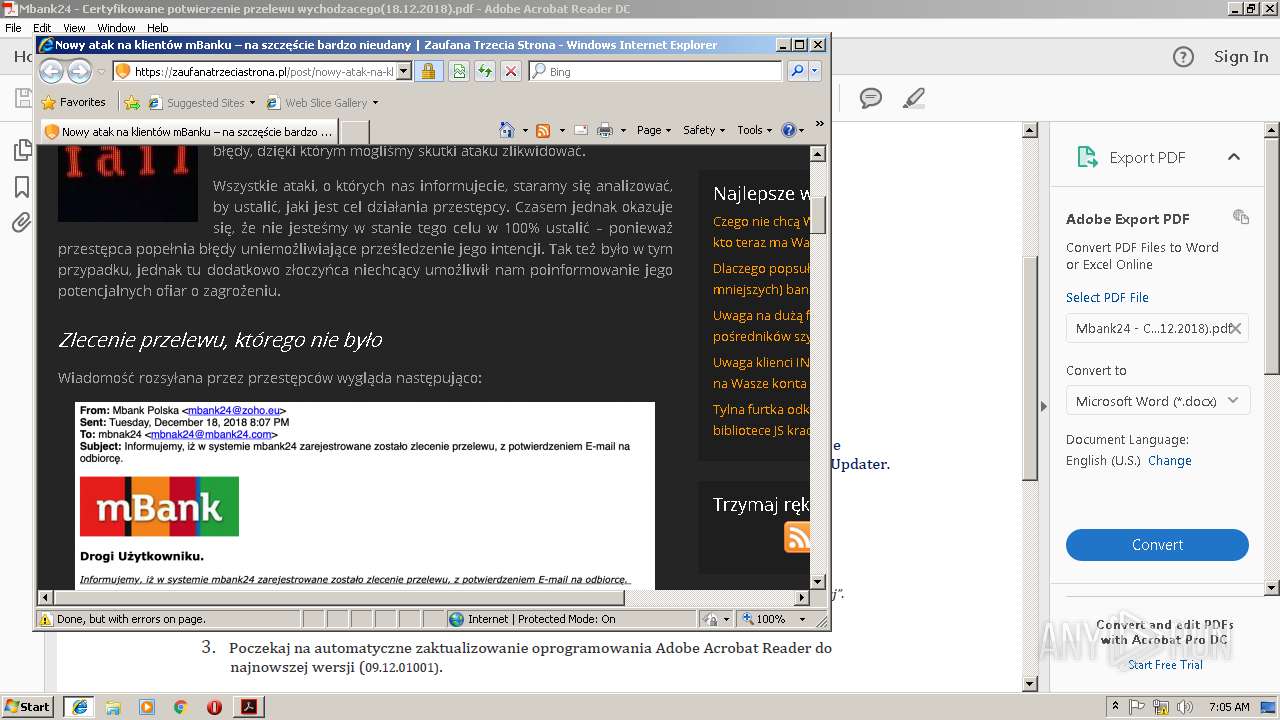The height and width of the screenshot is (720, 1280).
Task: Go back in Internet Explorer
Action: pos(51,71)
